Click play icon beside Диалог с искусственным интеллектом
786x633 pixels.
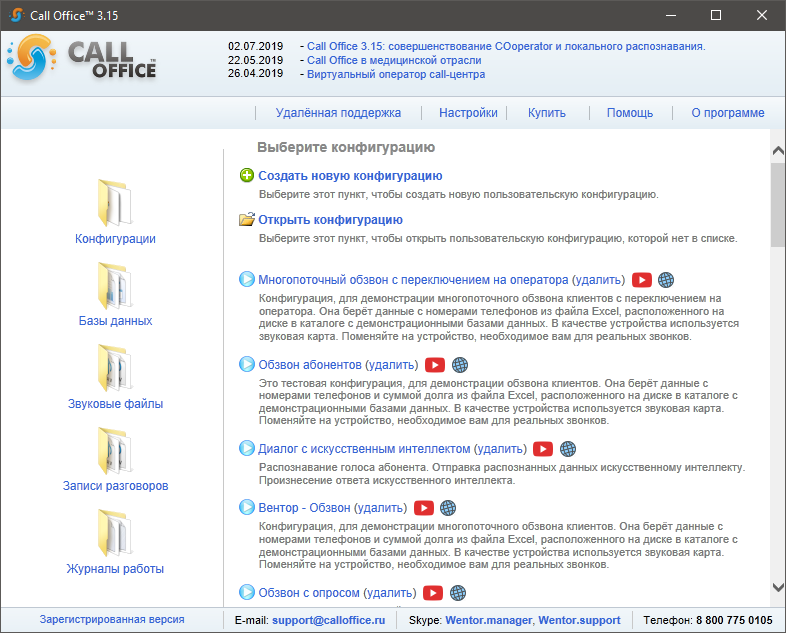click(247, 449)
